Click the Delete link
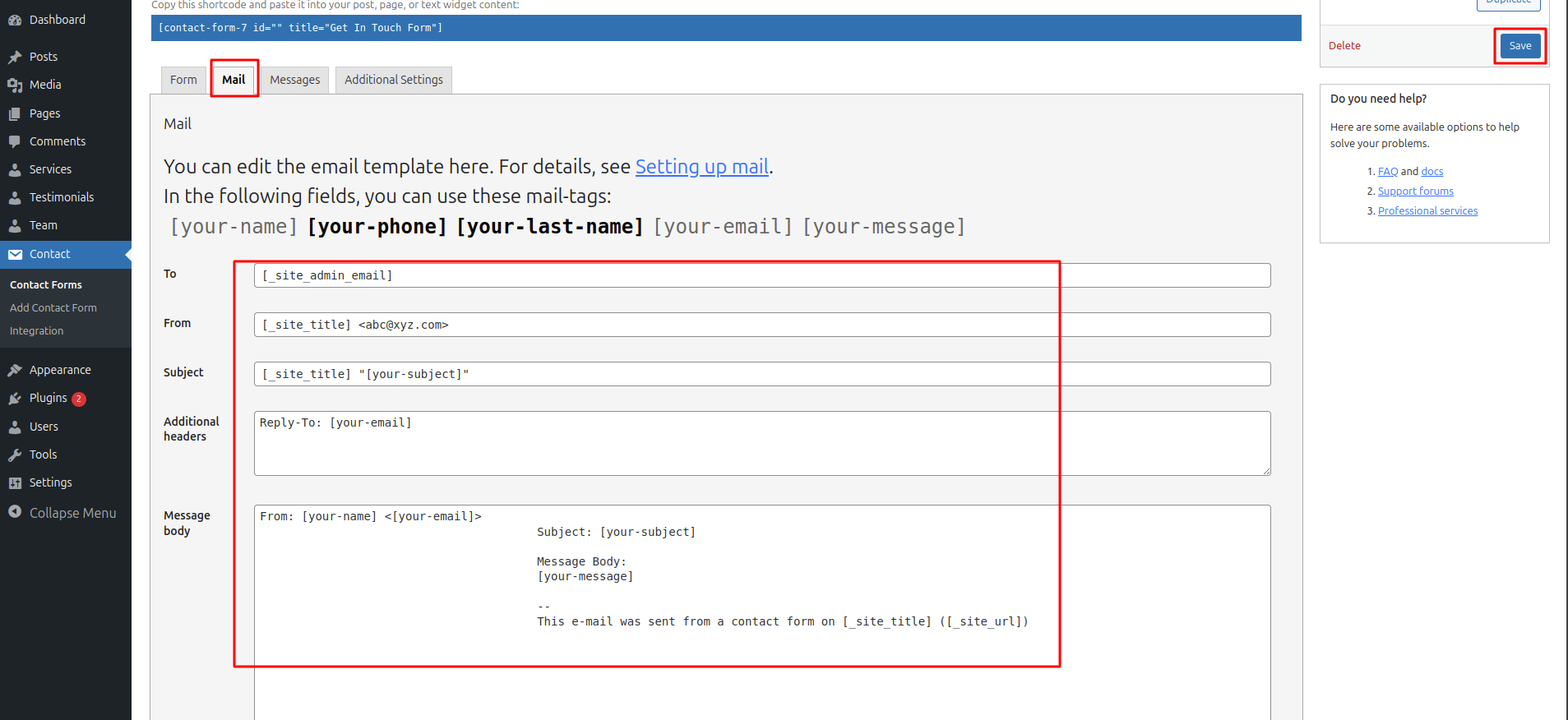 click(x=1344, y=46)
